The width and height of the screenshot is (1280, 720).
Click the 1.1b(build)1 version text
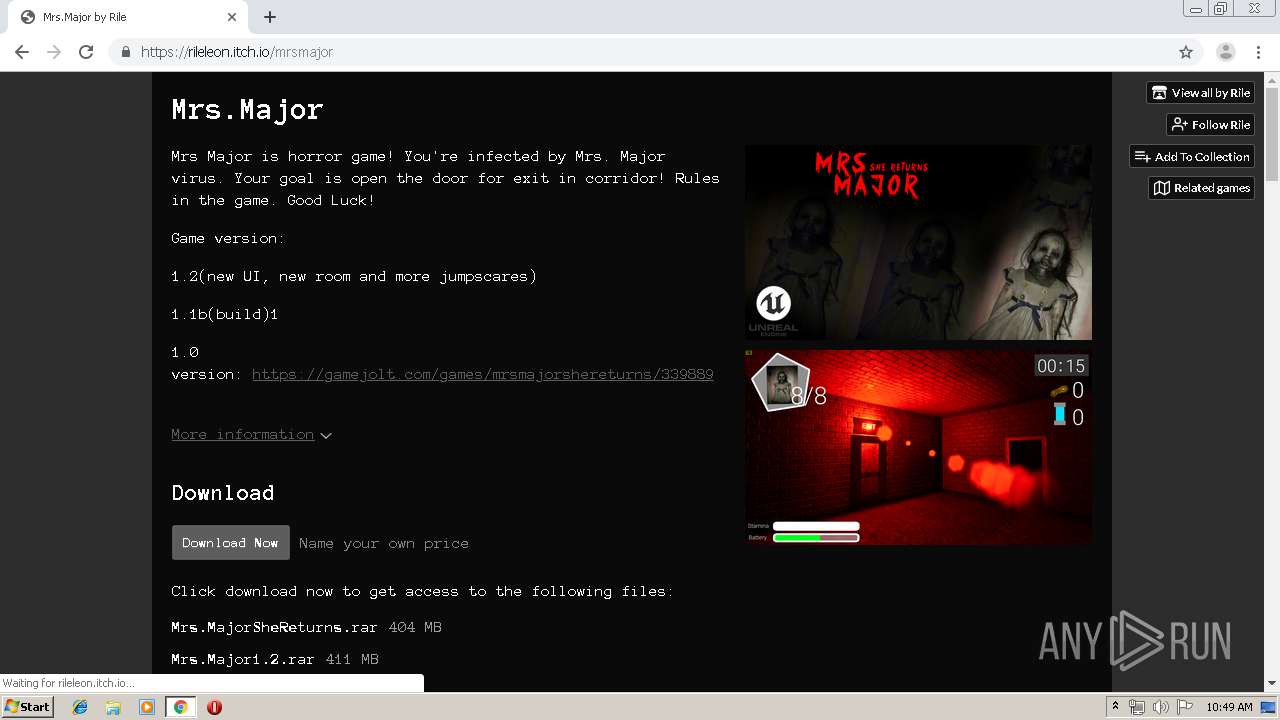[x=225, y=314]
